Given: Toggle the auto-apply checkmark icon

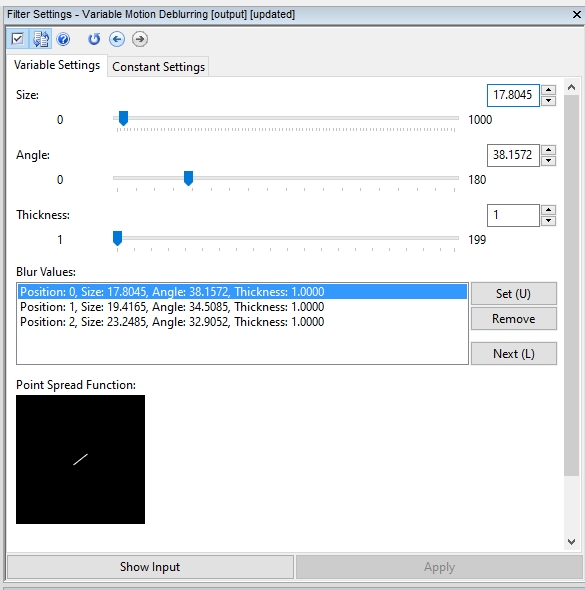Looking at the screenshot, I should [18, 39].
